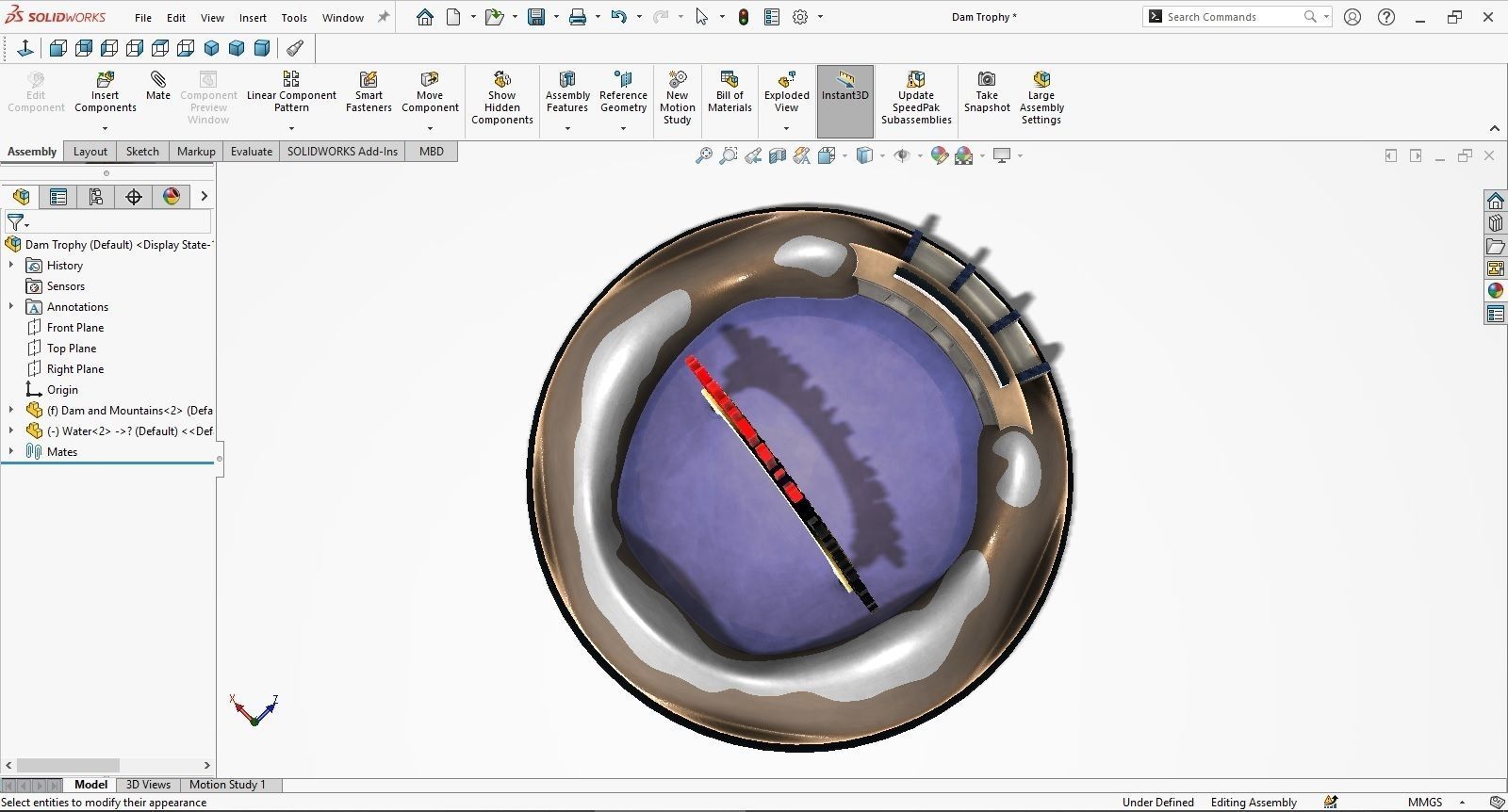Switch to the Evaluate tab
Screen dimensions: 1508x812
point(252,151)
